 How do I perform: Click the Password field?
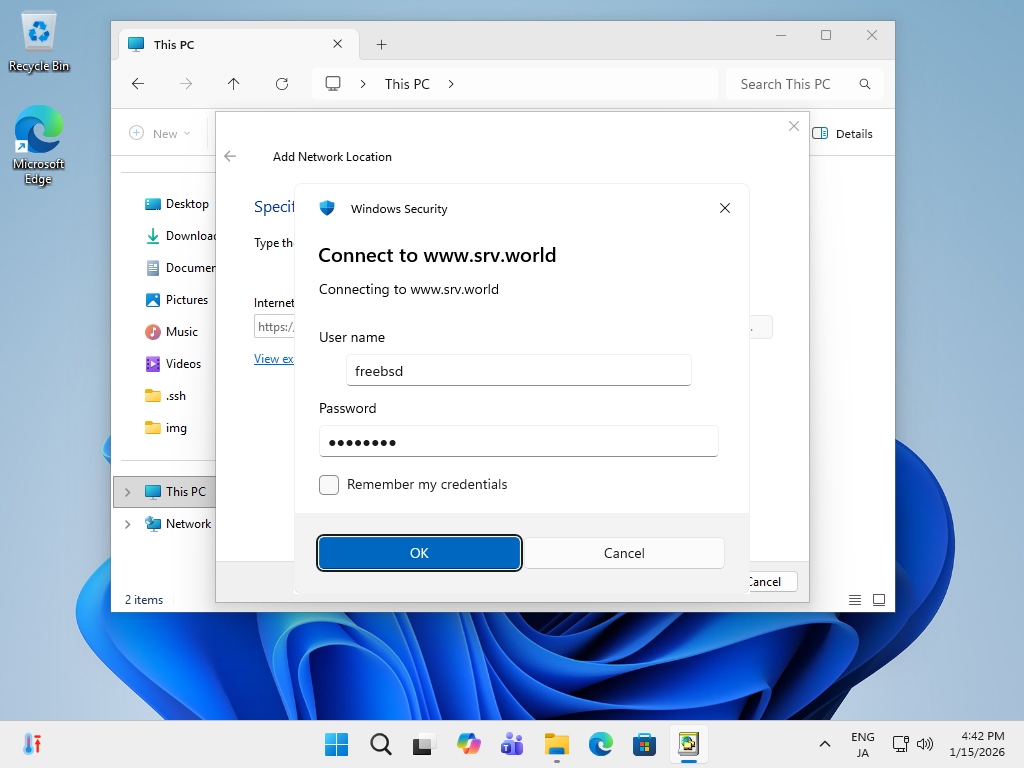(519, 442)
